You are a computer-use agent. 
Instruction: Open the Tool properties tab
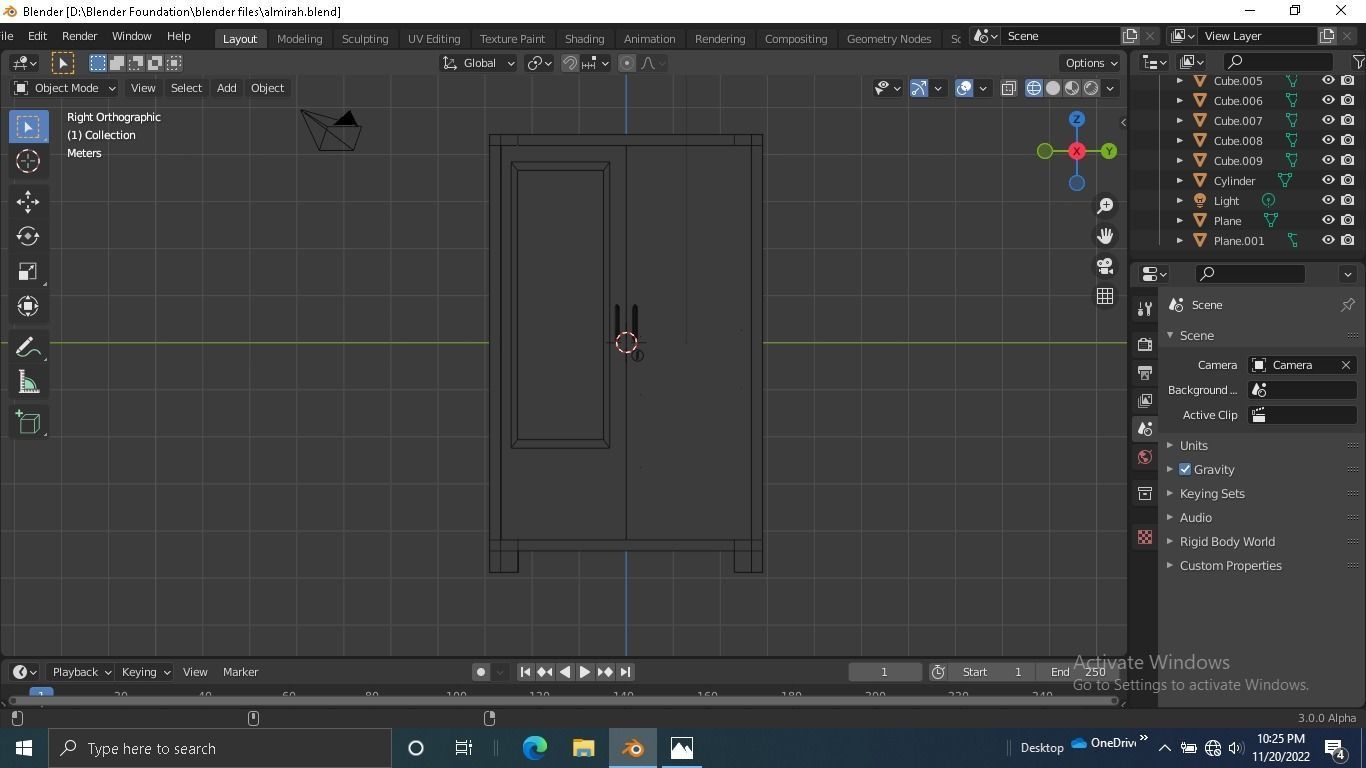(1145, 309)
